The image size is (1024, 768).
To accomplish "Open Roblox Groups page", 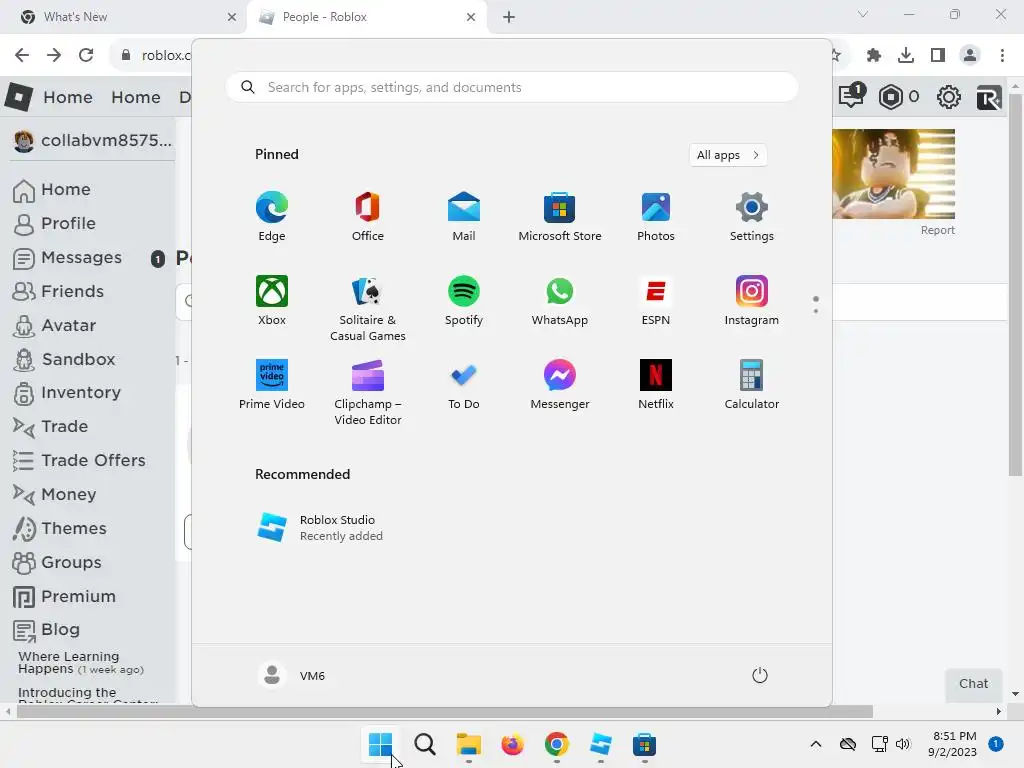I will point(57,562).
